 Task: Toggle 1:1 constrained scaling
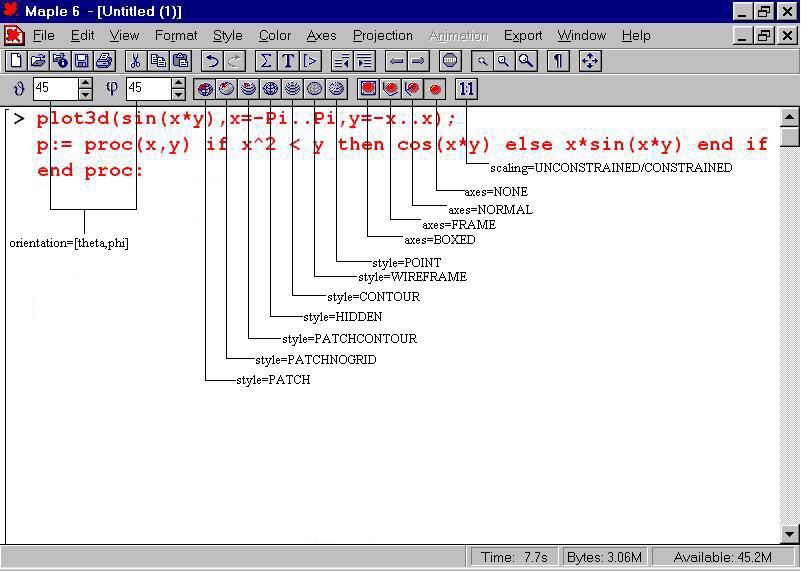click(466, 89)
